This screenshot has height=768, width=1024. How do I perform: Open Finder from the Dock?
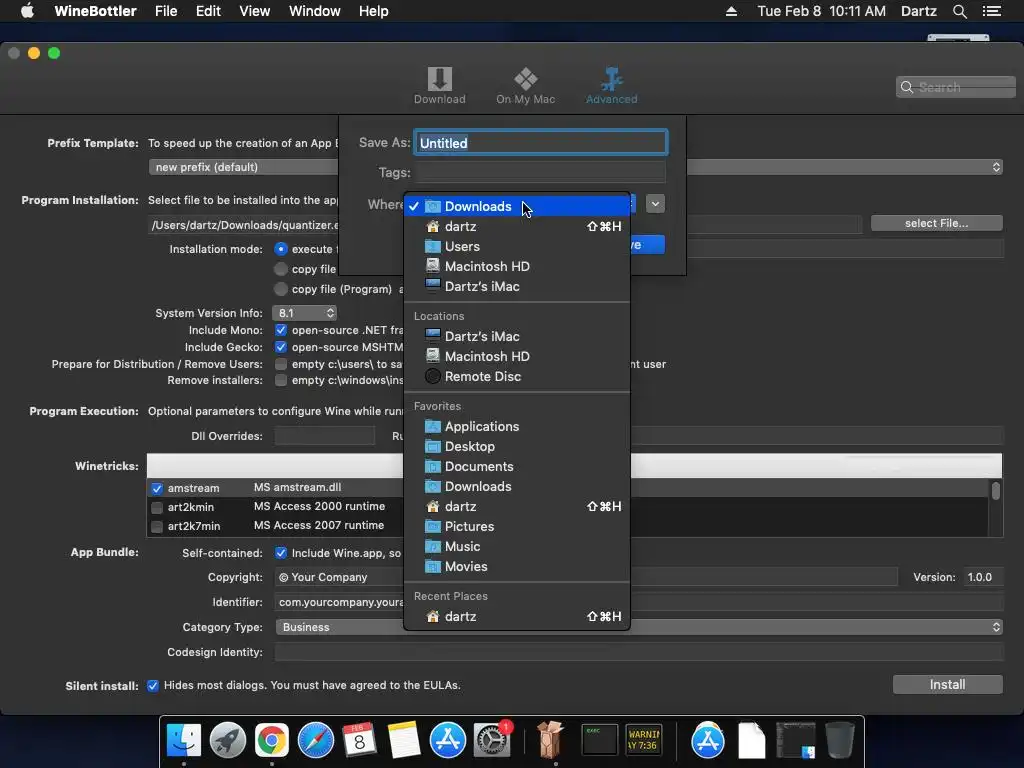click(x=184, y=741)
